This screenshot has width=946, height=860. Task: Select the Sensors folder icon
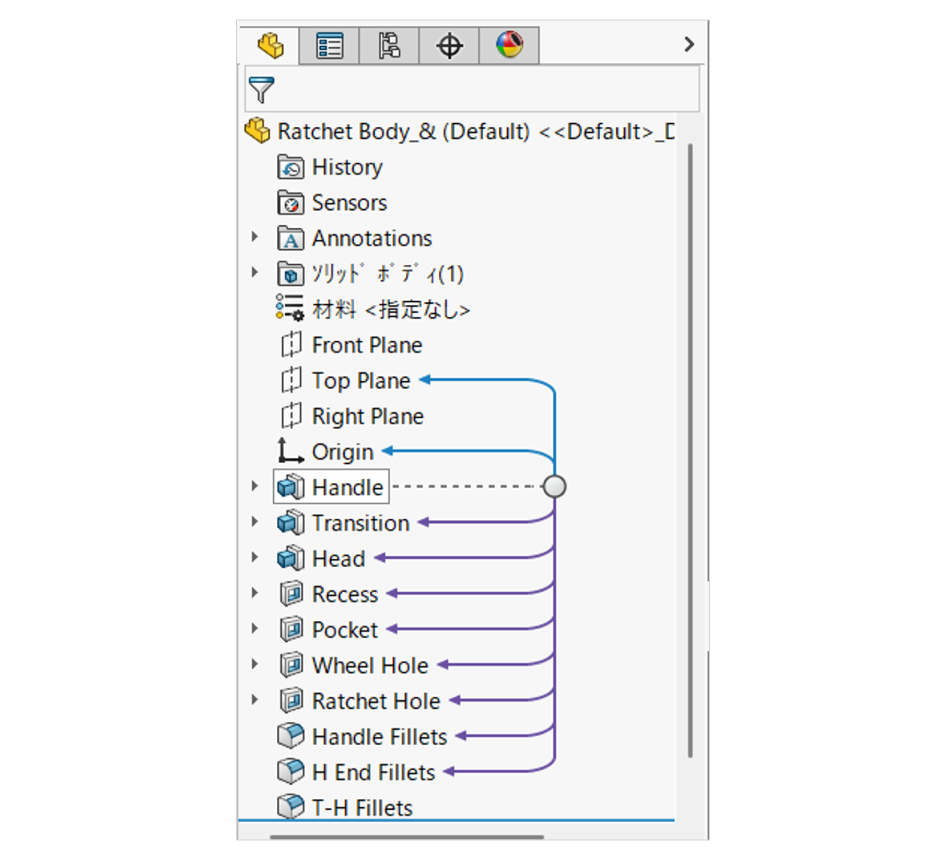(290, 203)
